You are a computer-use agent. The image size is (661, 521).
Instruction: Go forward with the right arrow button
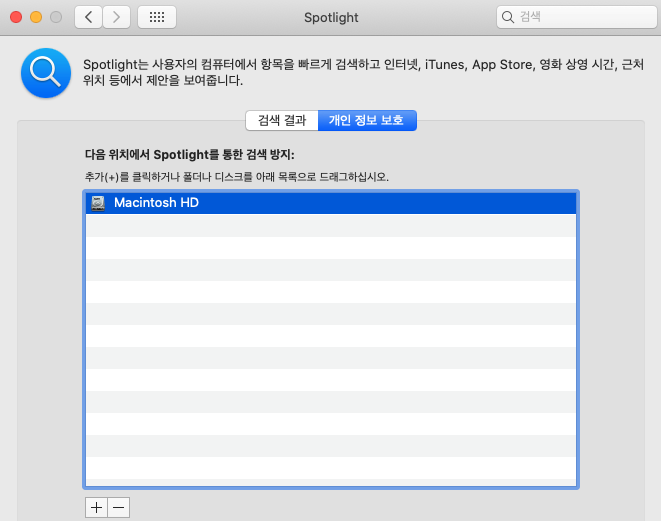tap(116, 17)
